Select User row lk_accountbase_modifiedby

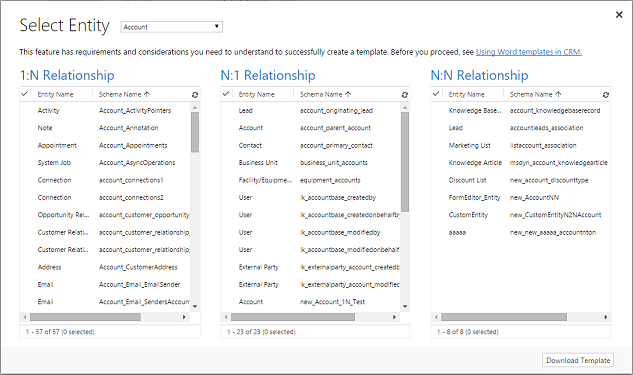tap(311, 233)
